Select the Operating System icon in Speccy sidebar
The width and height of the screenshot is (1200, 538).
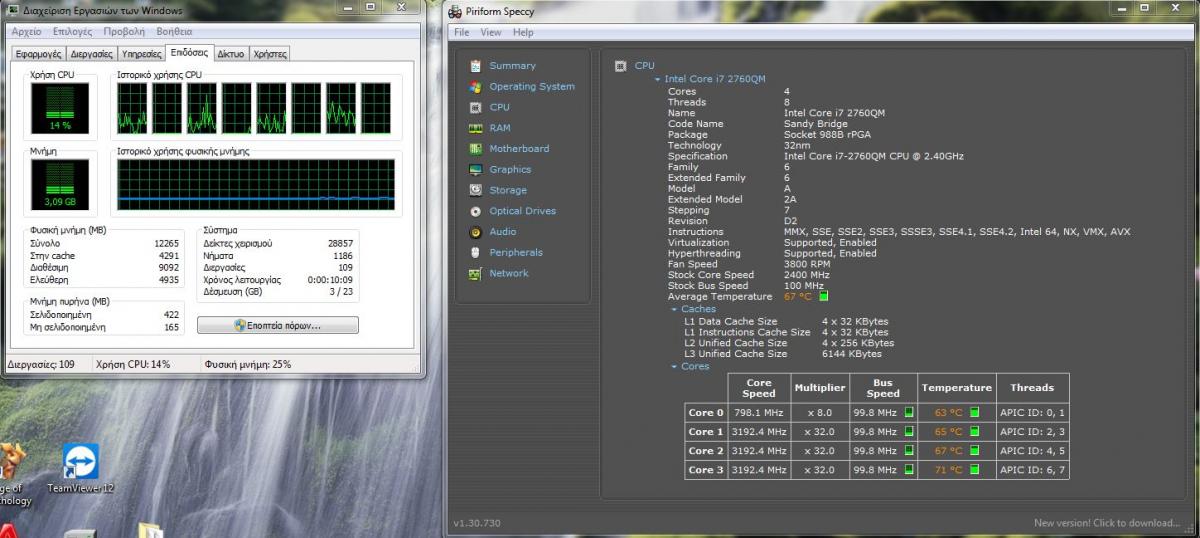476,87
